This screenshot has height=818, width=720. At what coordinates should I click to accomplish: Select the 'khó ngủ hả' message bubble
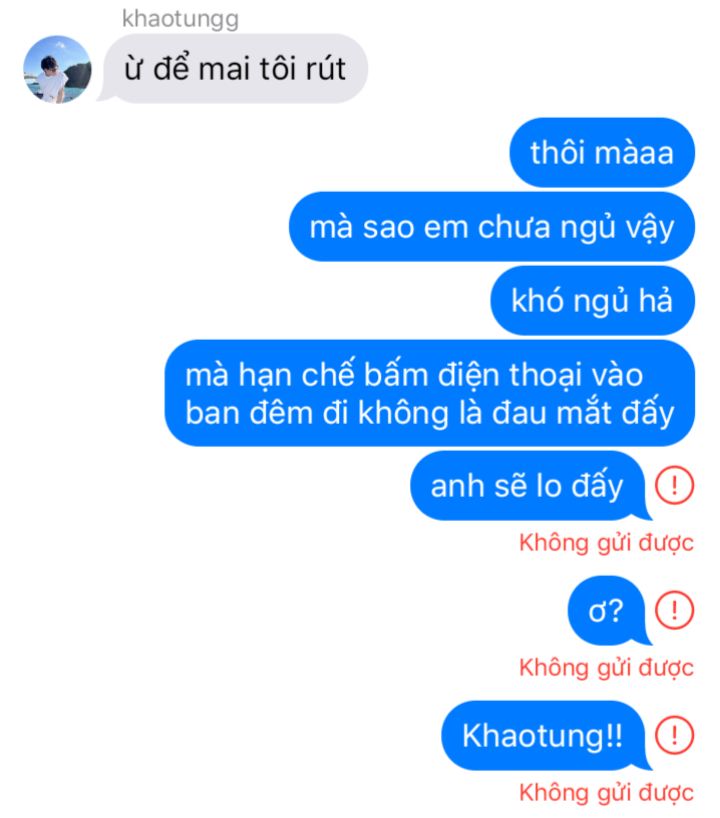593,300
